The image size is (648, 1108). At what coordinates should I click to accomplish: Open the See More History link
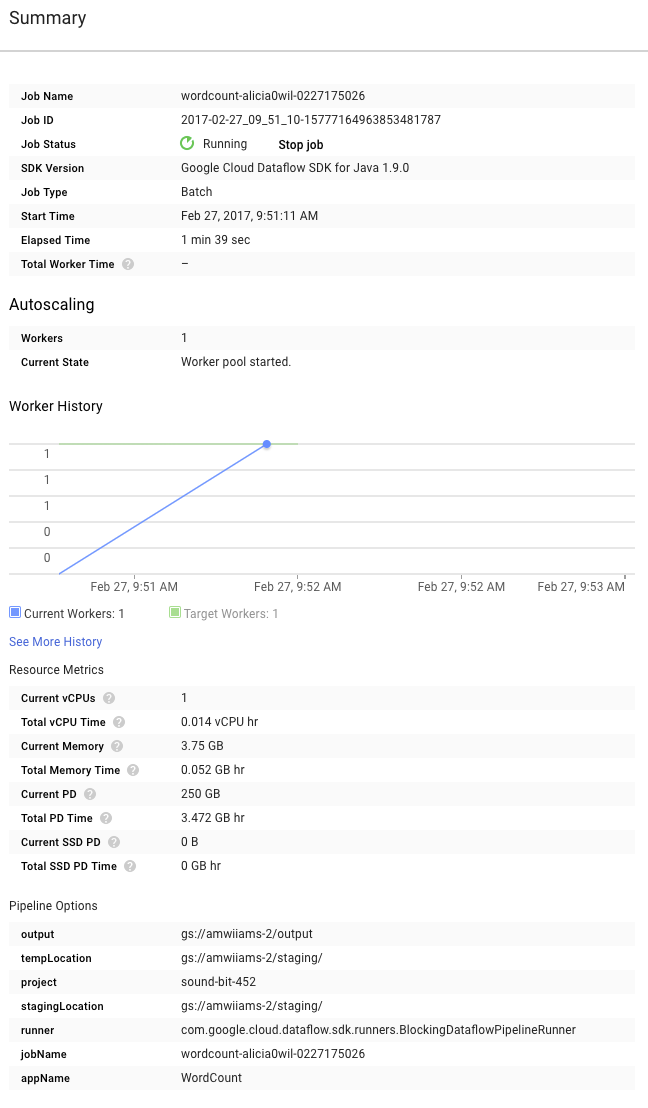pos(55,642)
